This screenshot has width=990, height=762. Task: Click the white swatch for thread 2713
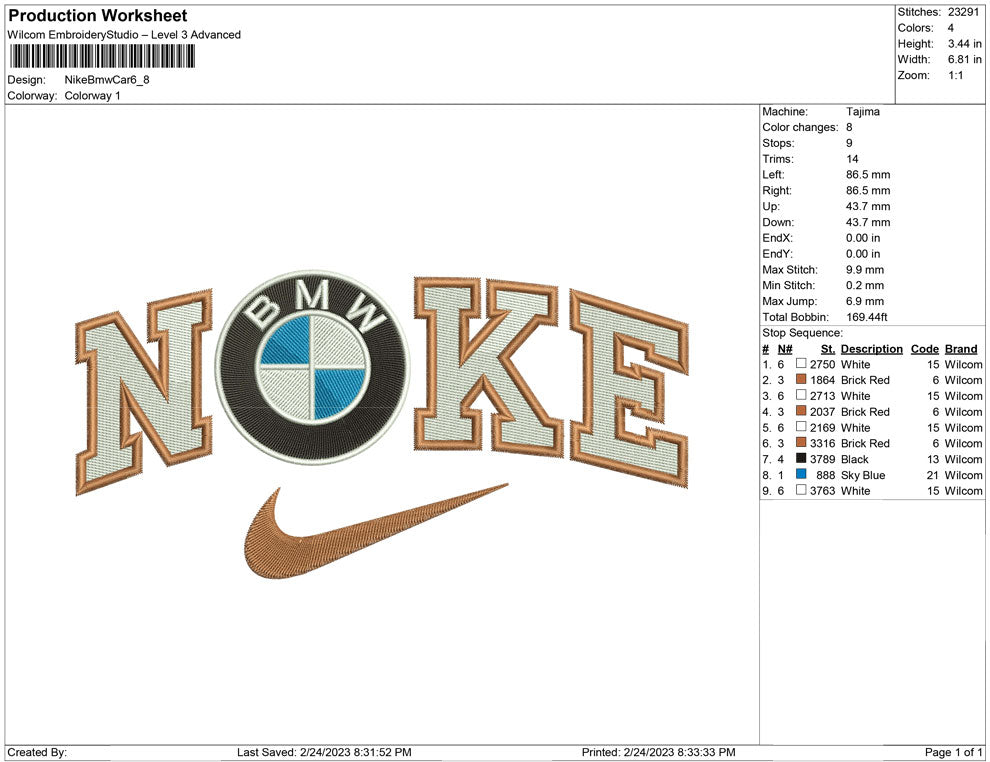coord(801,395)
